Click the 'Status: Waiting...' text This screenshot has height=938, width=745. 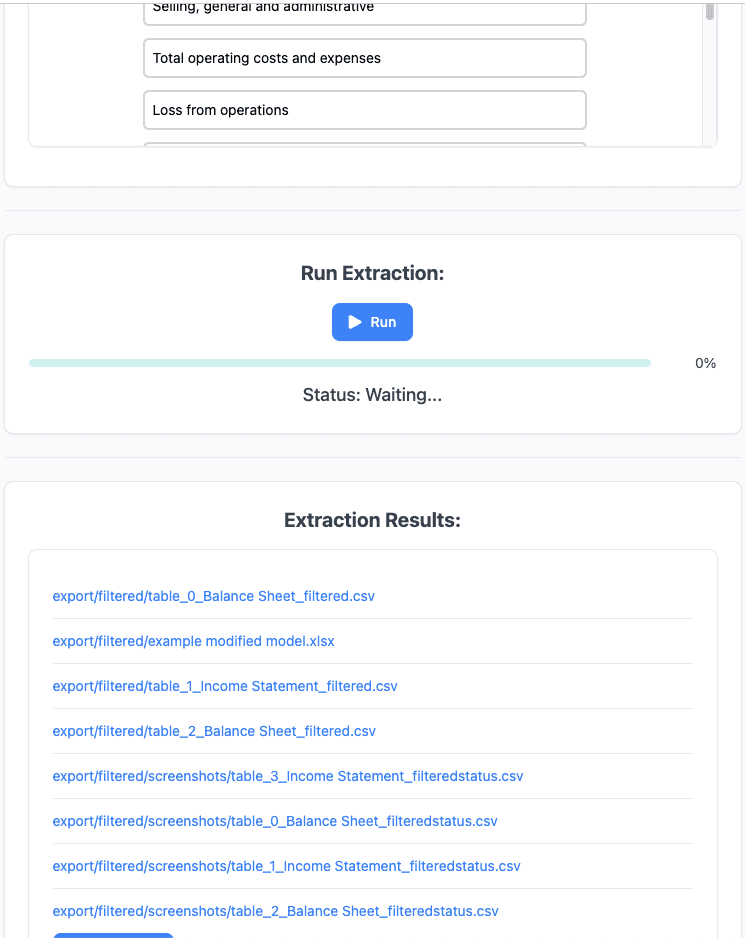point(372,395)
